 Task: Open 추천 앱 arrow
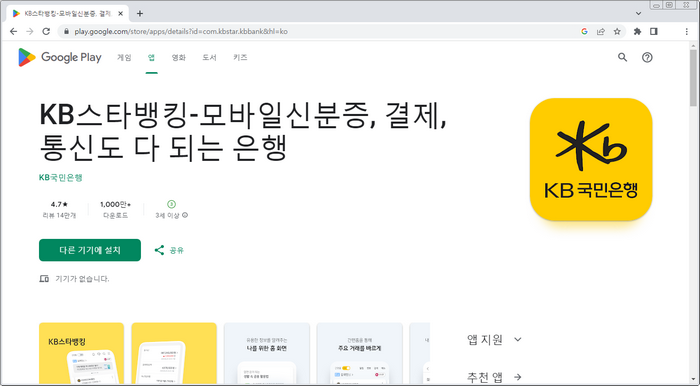tap(517, 377)
